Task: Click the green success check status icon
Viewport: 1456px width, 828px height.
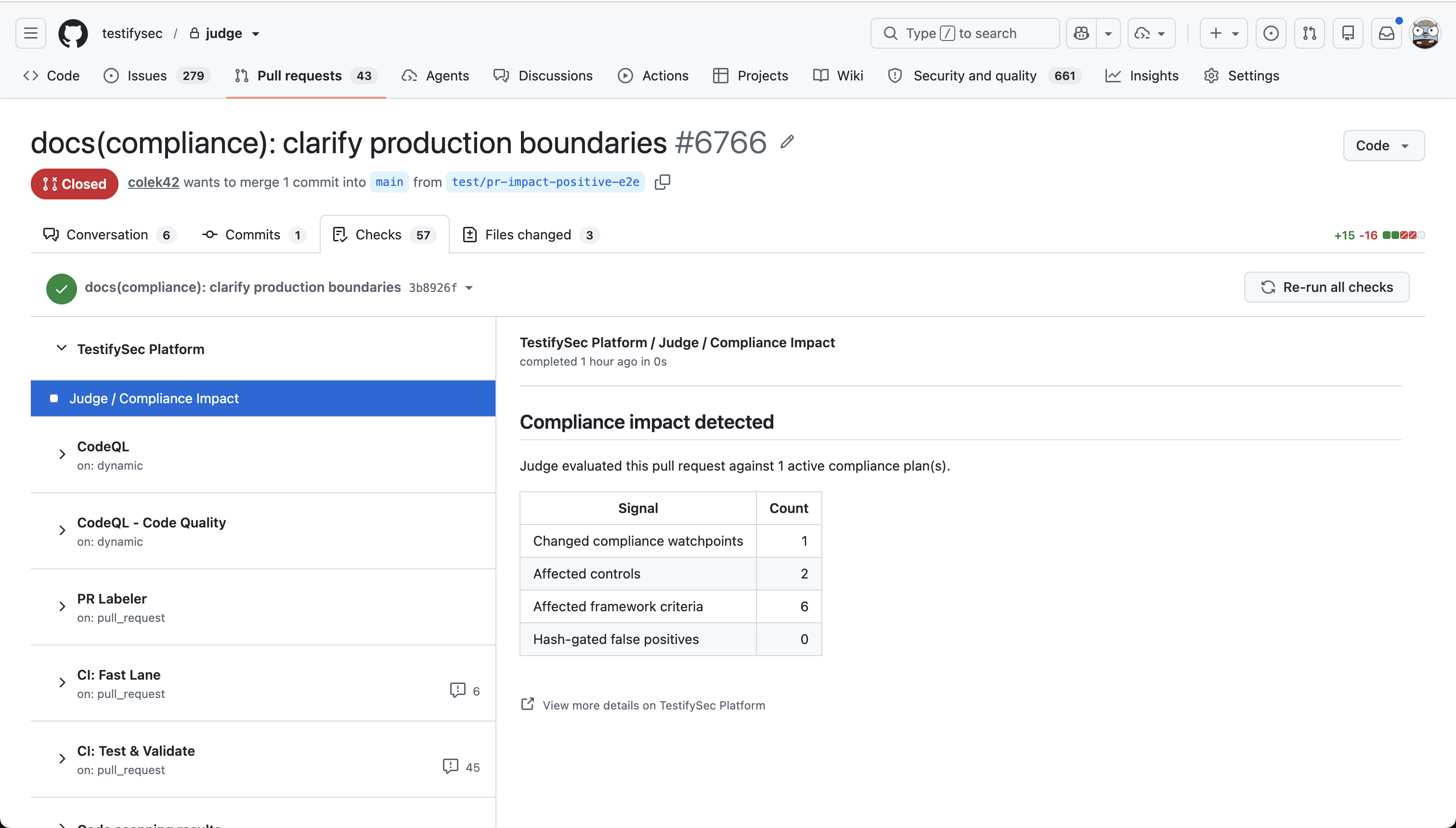Action: 61,289
